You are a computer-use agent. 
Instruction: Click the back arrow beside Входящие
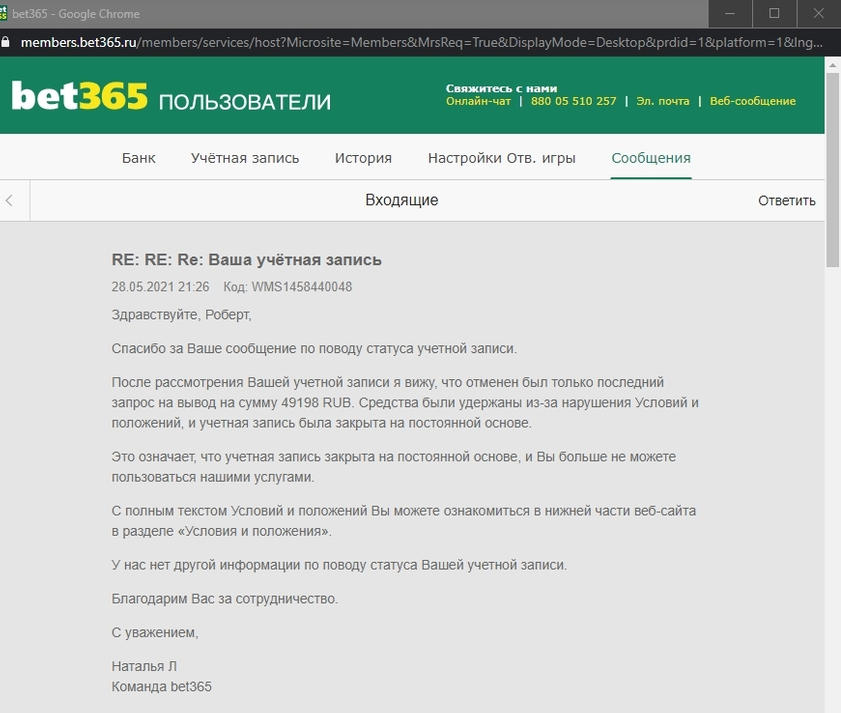coord(9,201)
